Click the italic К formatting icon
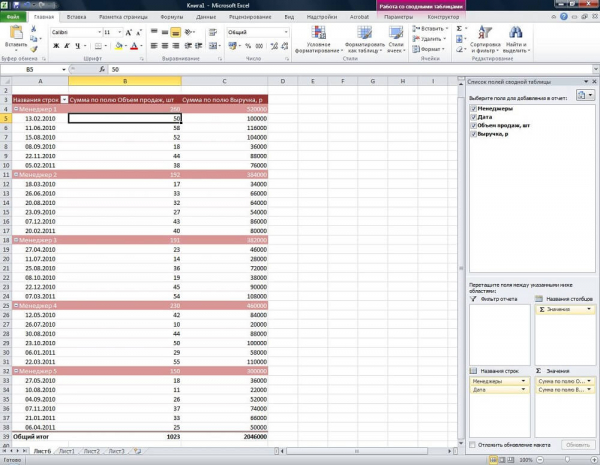This screenshot has height=465, width=600. 67,46
